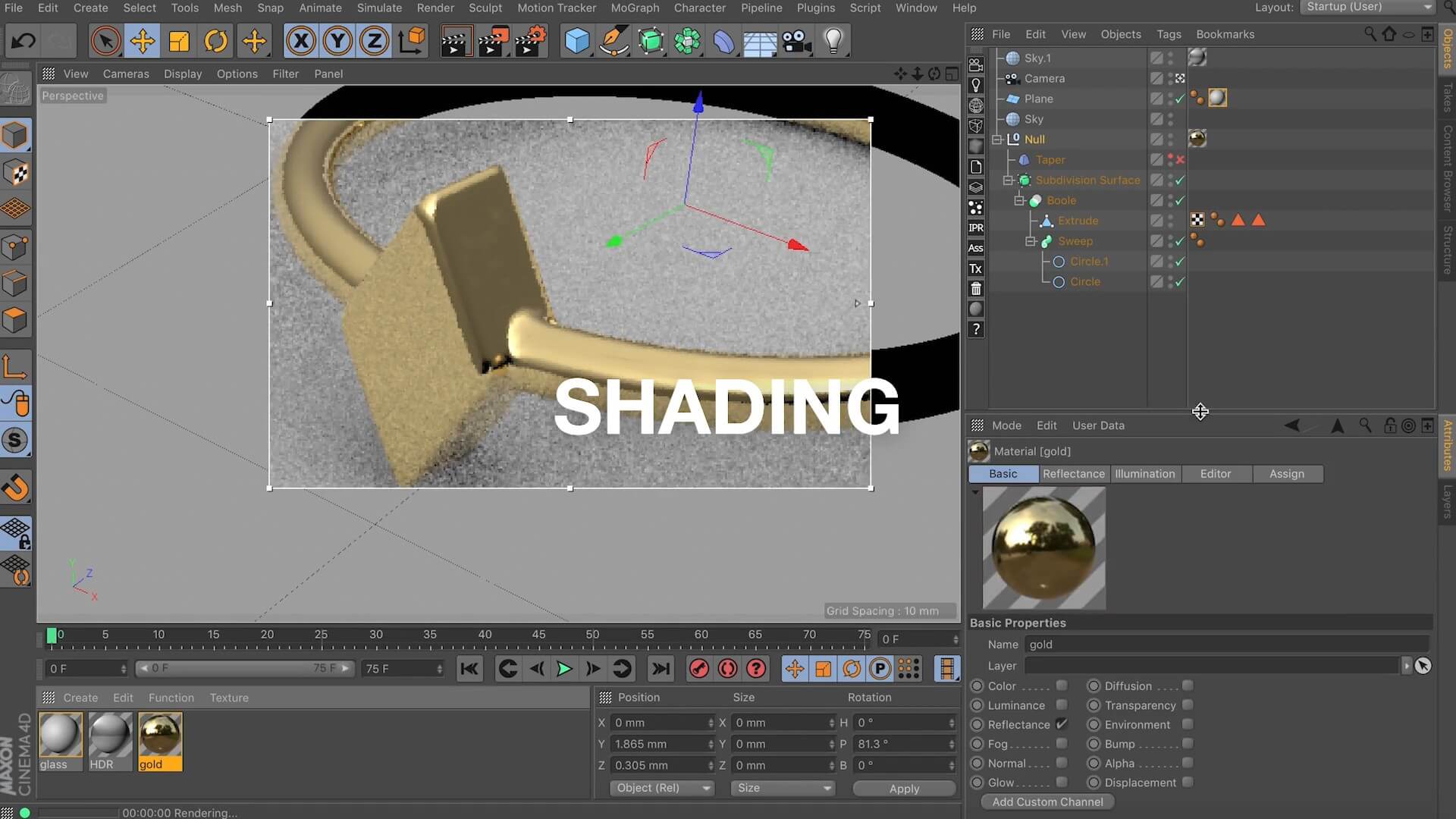Click the Record Active Objects keyframe button
The height and width of the screenshot is (819, 1456).
[698, 669]
